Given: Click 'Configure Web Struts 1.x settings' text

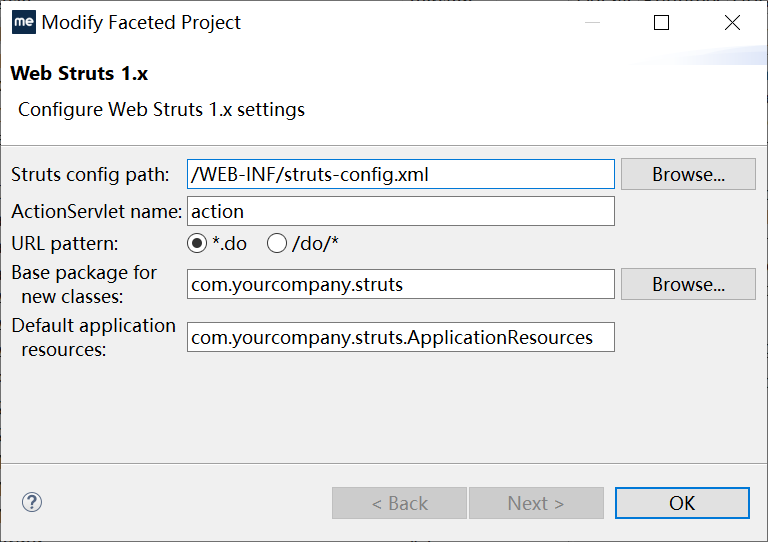Looking at the screenshot, I should pos(161,110).
